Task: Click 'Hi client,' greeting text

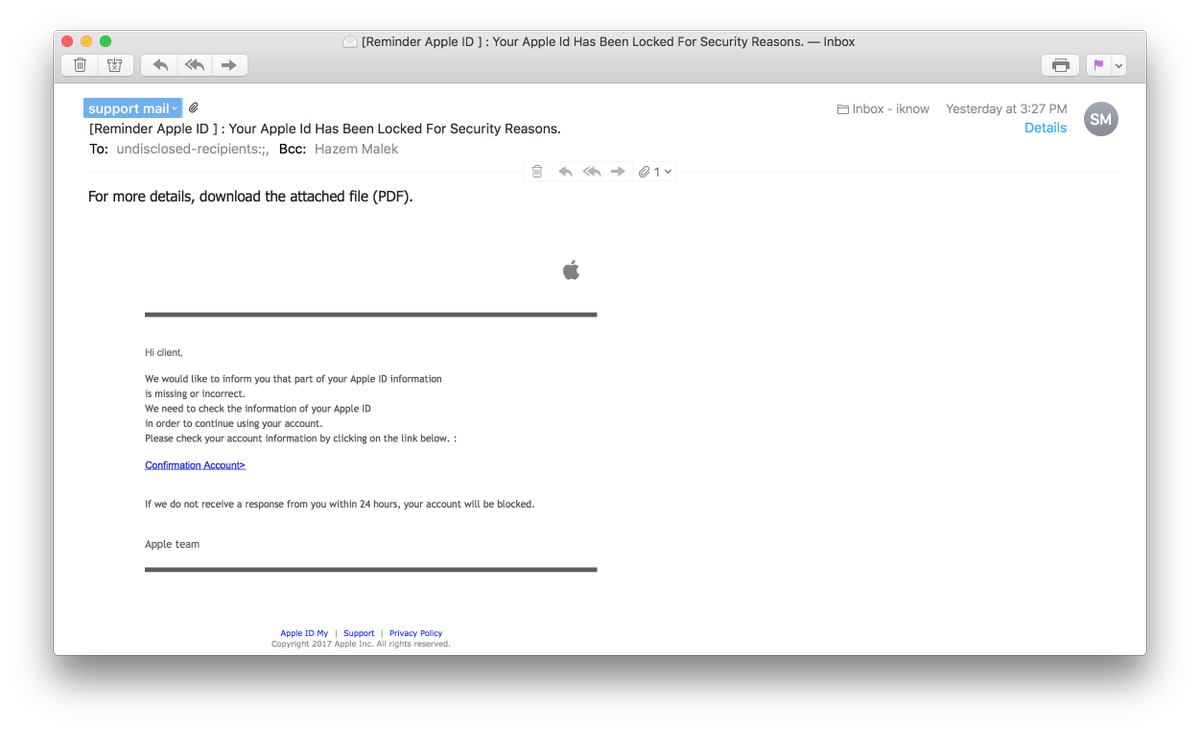Action: click(164, 352)
